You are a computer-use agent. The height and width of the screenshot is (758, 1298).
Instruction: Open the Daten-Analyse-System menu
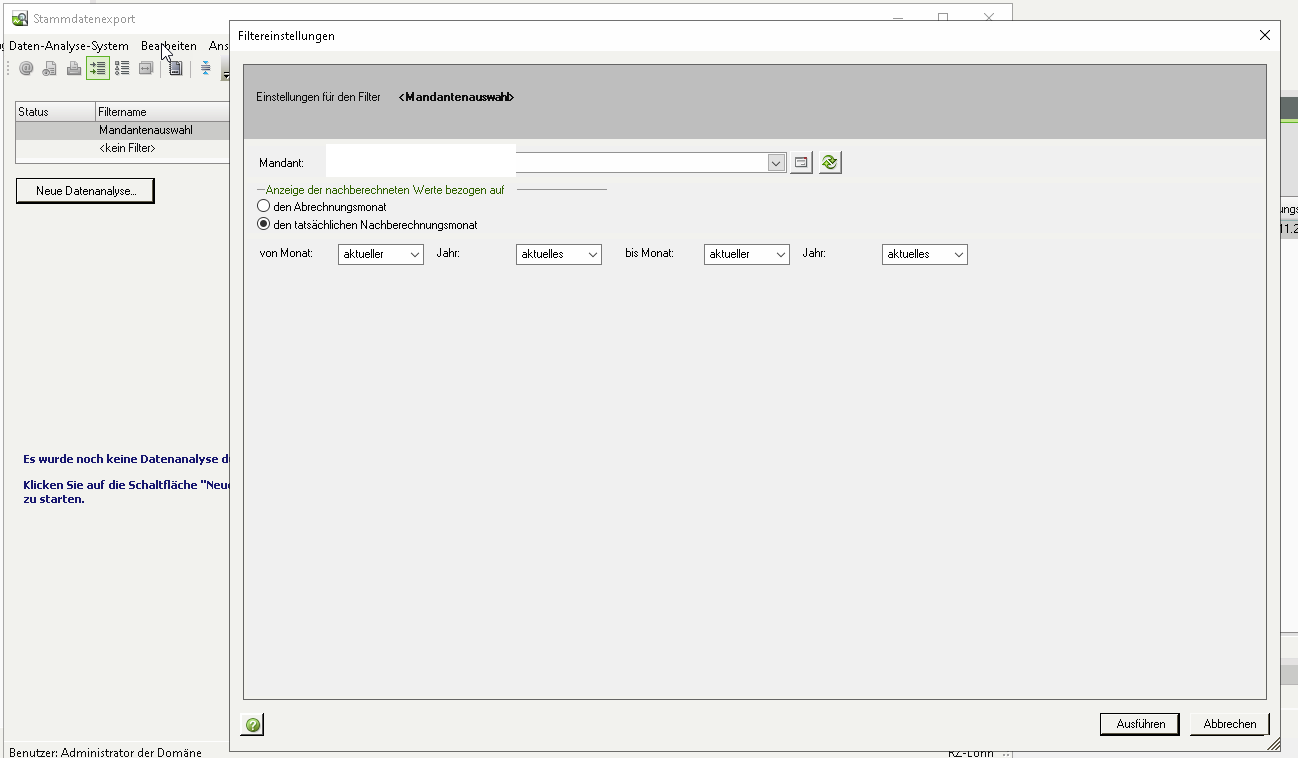pos(68,46)
